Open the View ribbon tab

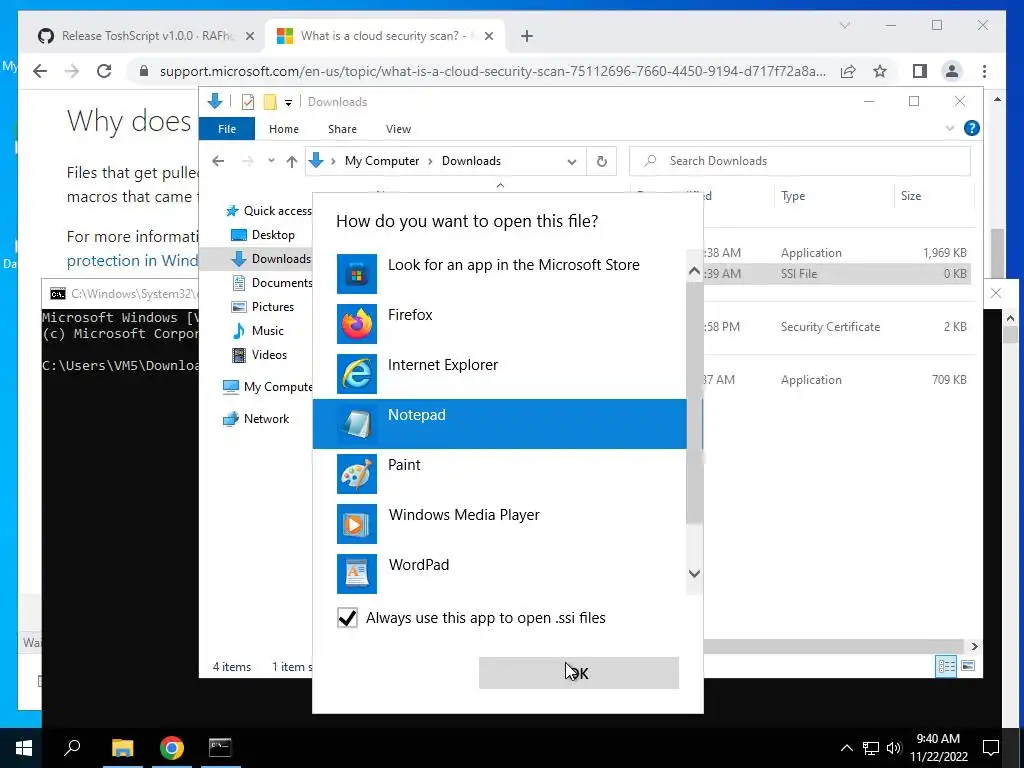398,129
